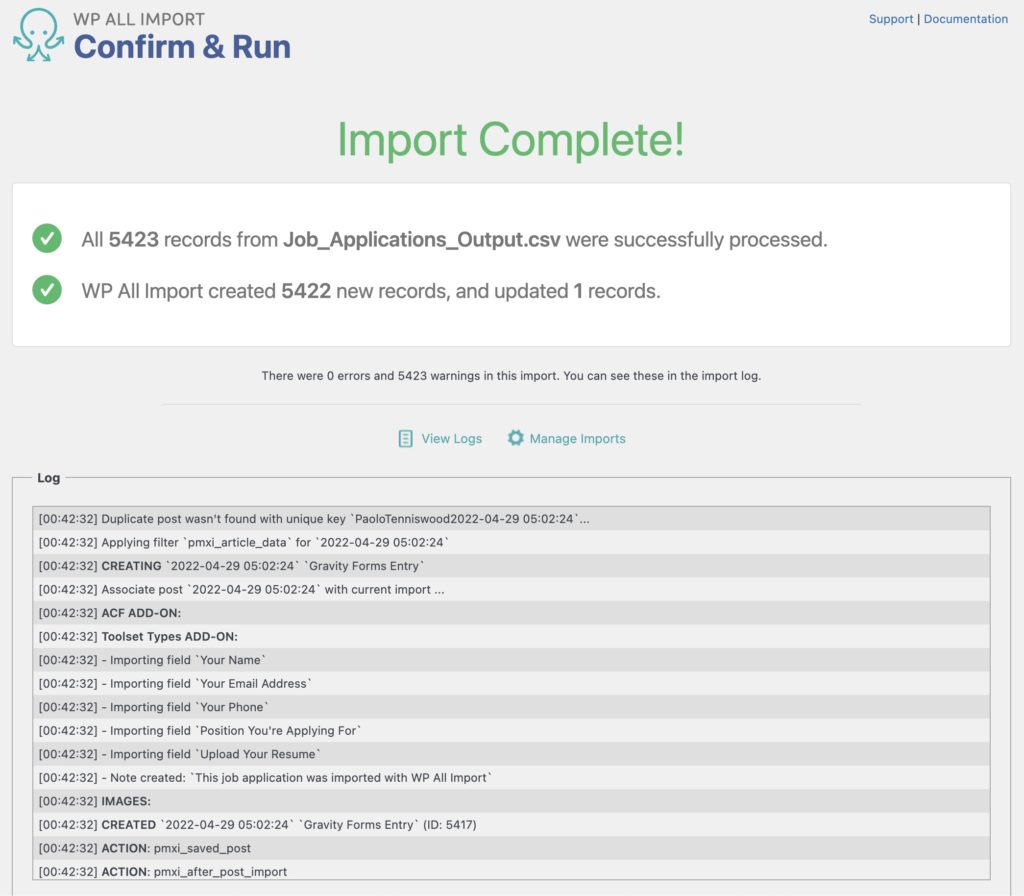Click the warnings count notice above the log
1024x896 pixels.
click(x=512, y=375)
